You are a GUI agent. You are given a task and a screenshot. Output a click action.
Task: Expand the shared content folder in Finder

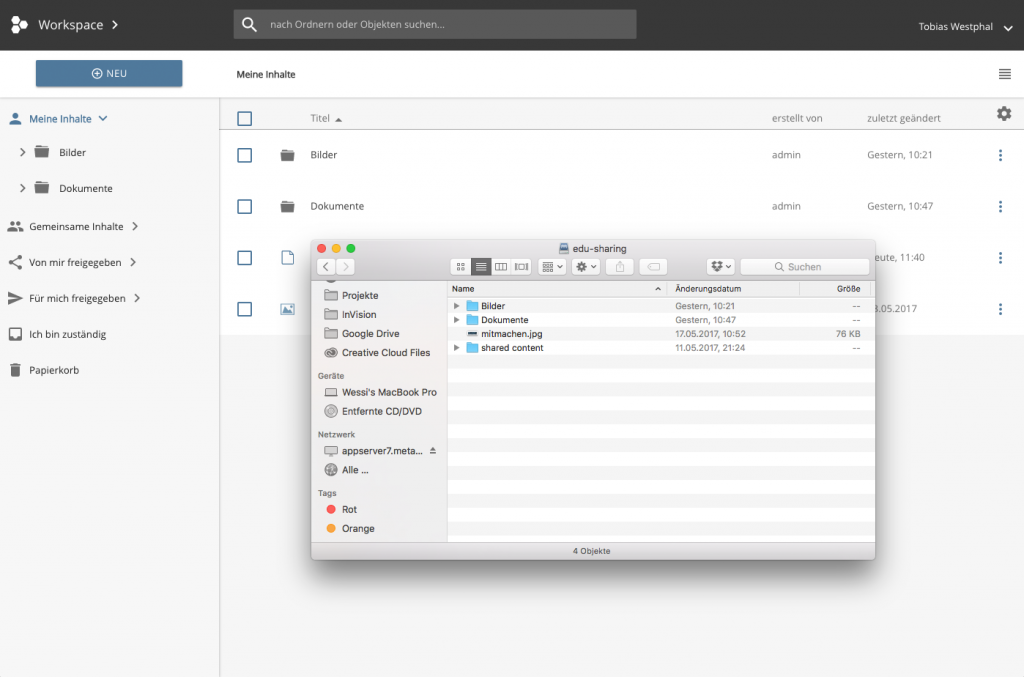458,347
